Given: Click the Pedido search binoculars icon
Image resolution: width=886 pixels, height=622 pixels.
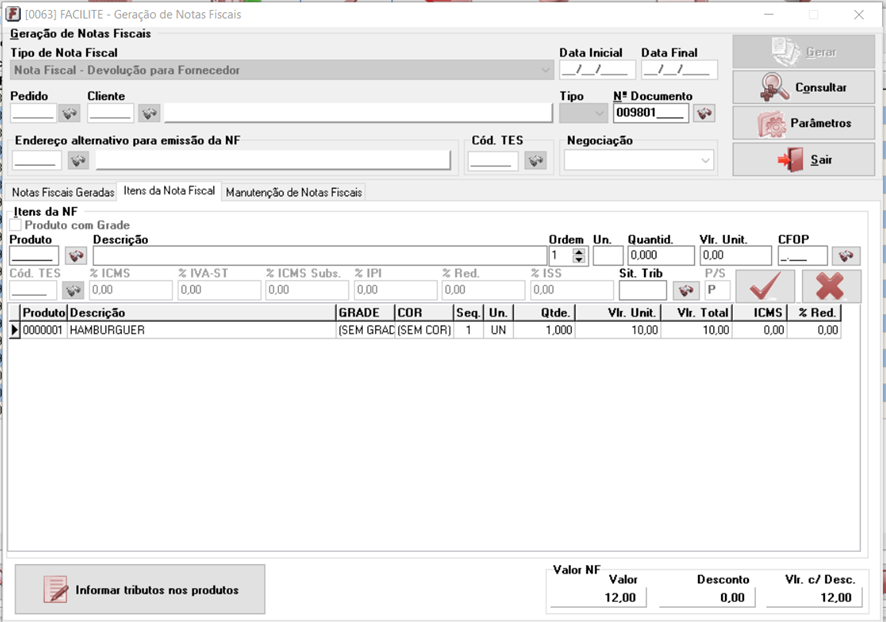Looking at the screenshot, I should click(70, 114).
